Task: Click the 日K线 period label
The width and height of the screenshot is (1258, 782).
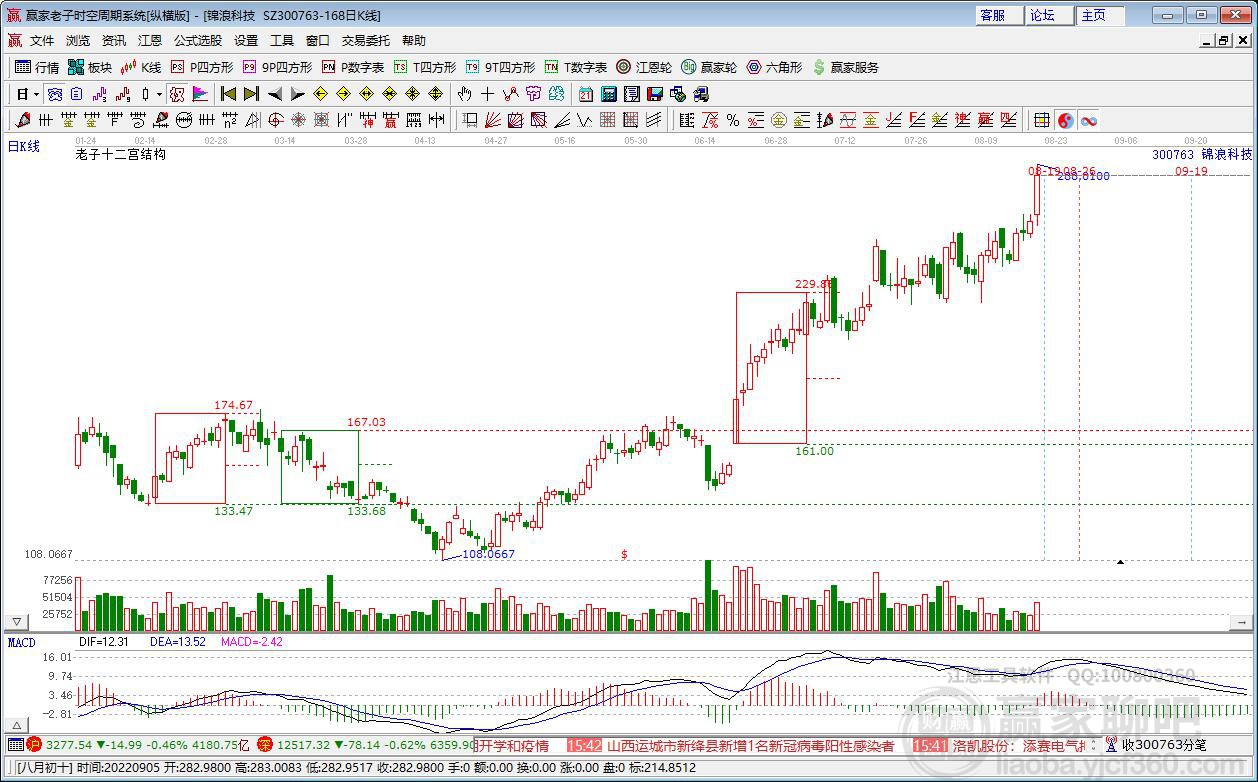Action: (x=24, y=146)
